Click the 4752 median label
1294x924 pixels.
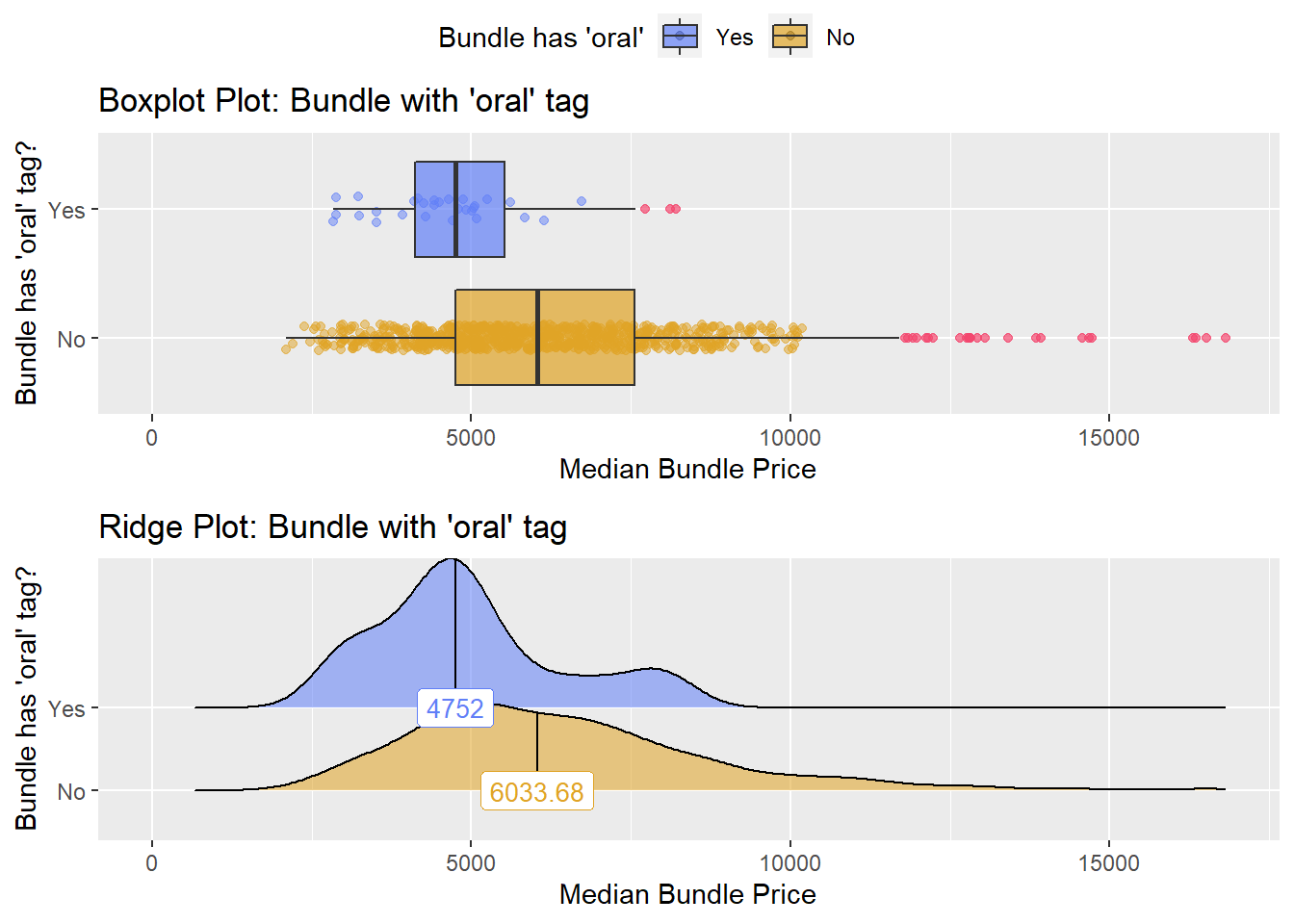(455, 708)
